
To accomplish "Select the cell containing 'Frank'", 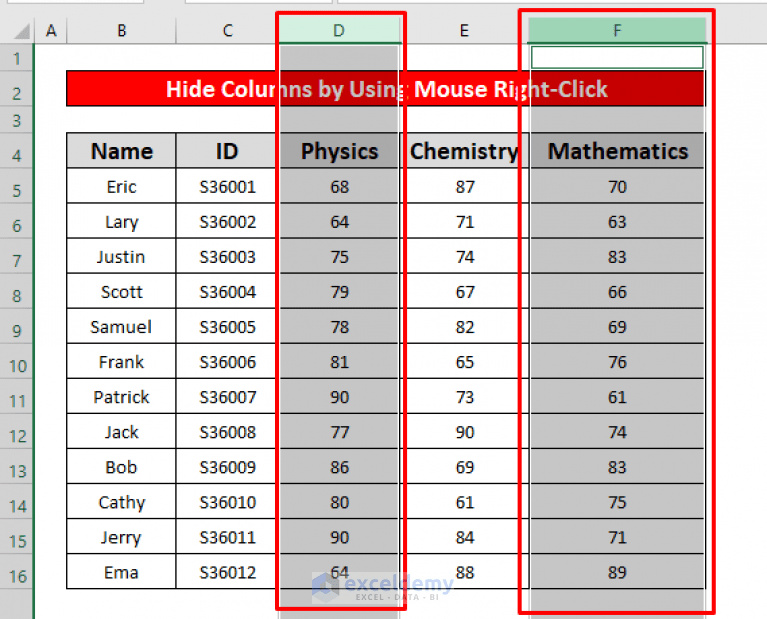I will point(121,362).
